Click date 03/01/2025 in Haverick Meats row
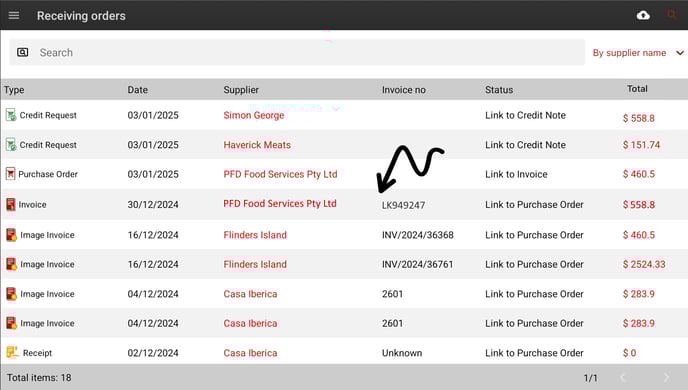The height and width of the screenshot is (390, 688). 153,145
